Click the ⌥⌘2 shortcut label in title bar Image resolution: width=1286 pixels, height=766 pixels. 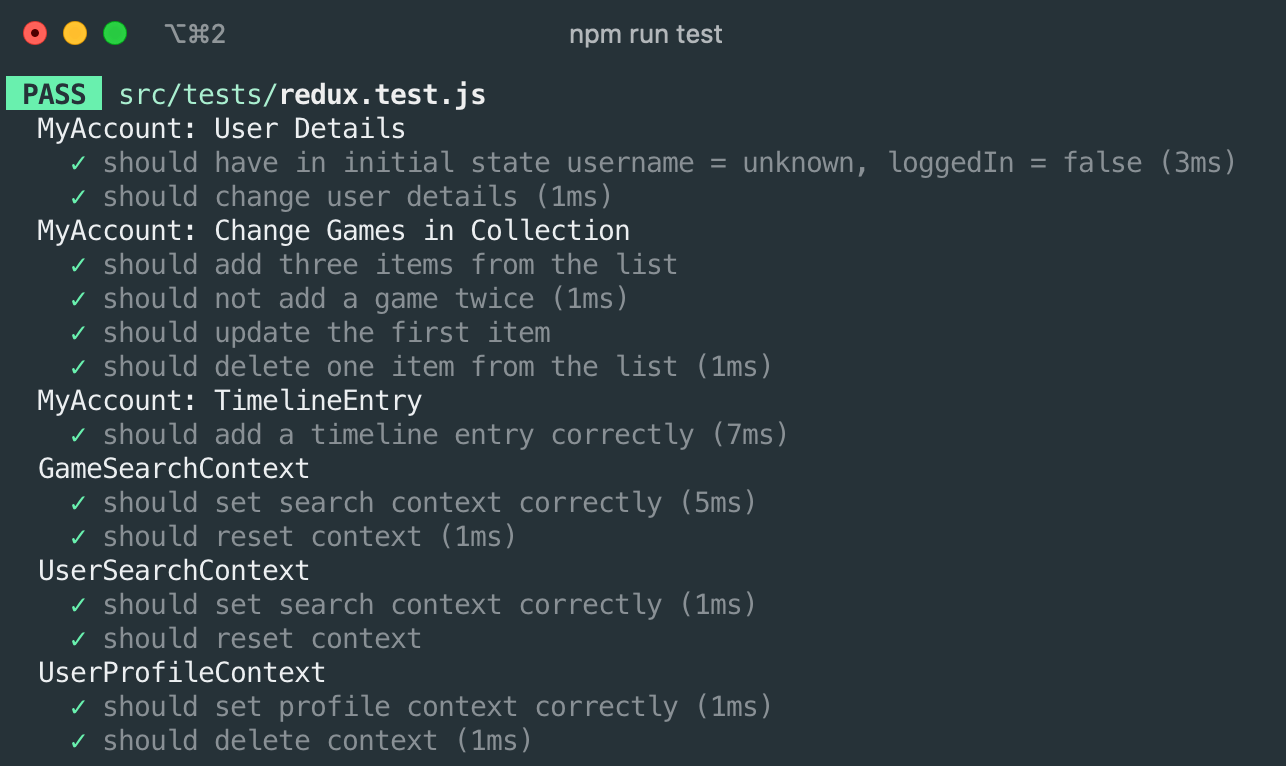(195, 34)
